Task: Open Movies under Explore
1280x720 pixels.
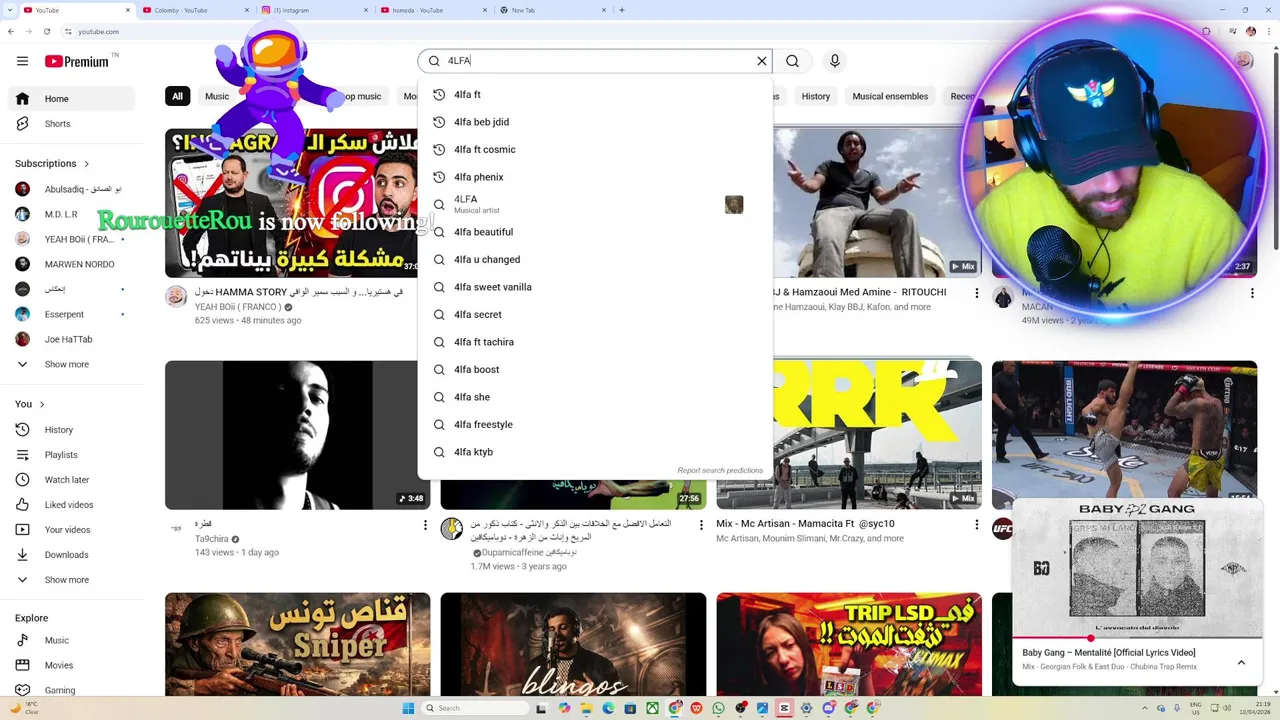Action: [71, 665]
